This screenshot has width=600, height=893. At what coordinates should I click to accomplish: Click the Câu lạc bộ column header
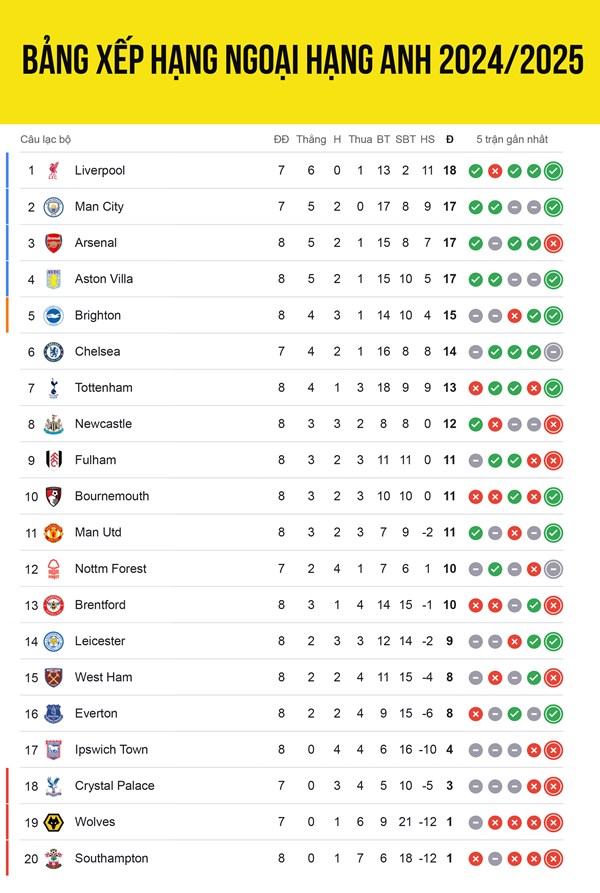pos(46,140)
